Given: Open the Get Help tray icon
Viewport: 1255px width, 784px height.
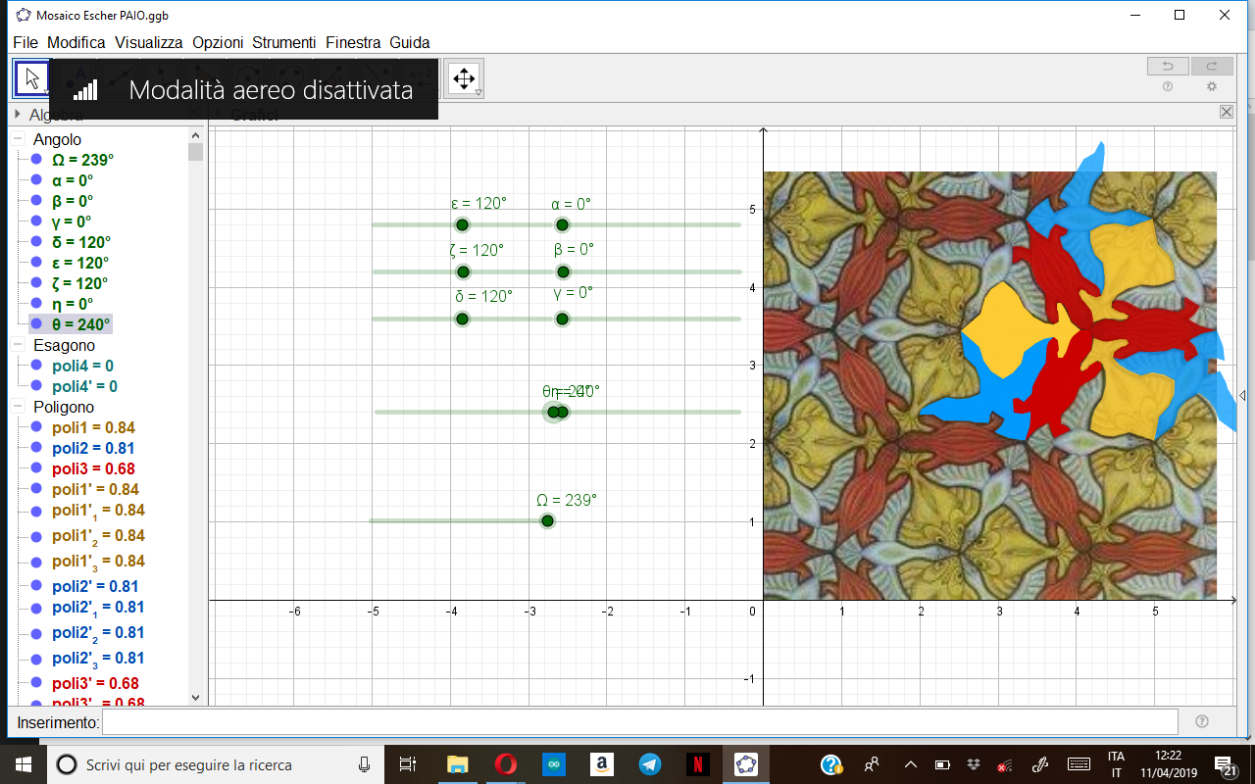Looking at the screenshot, I should [832, 765].
